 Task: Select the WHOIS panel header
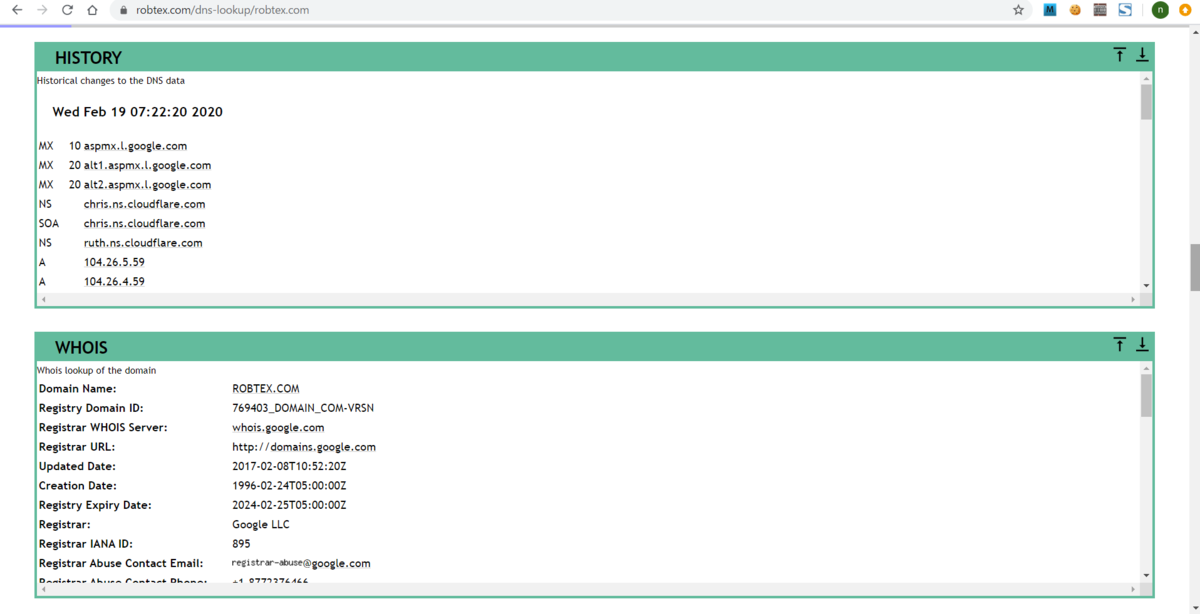pos(81,347)
